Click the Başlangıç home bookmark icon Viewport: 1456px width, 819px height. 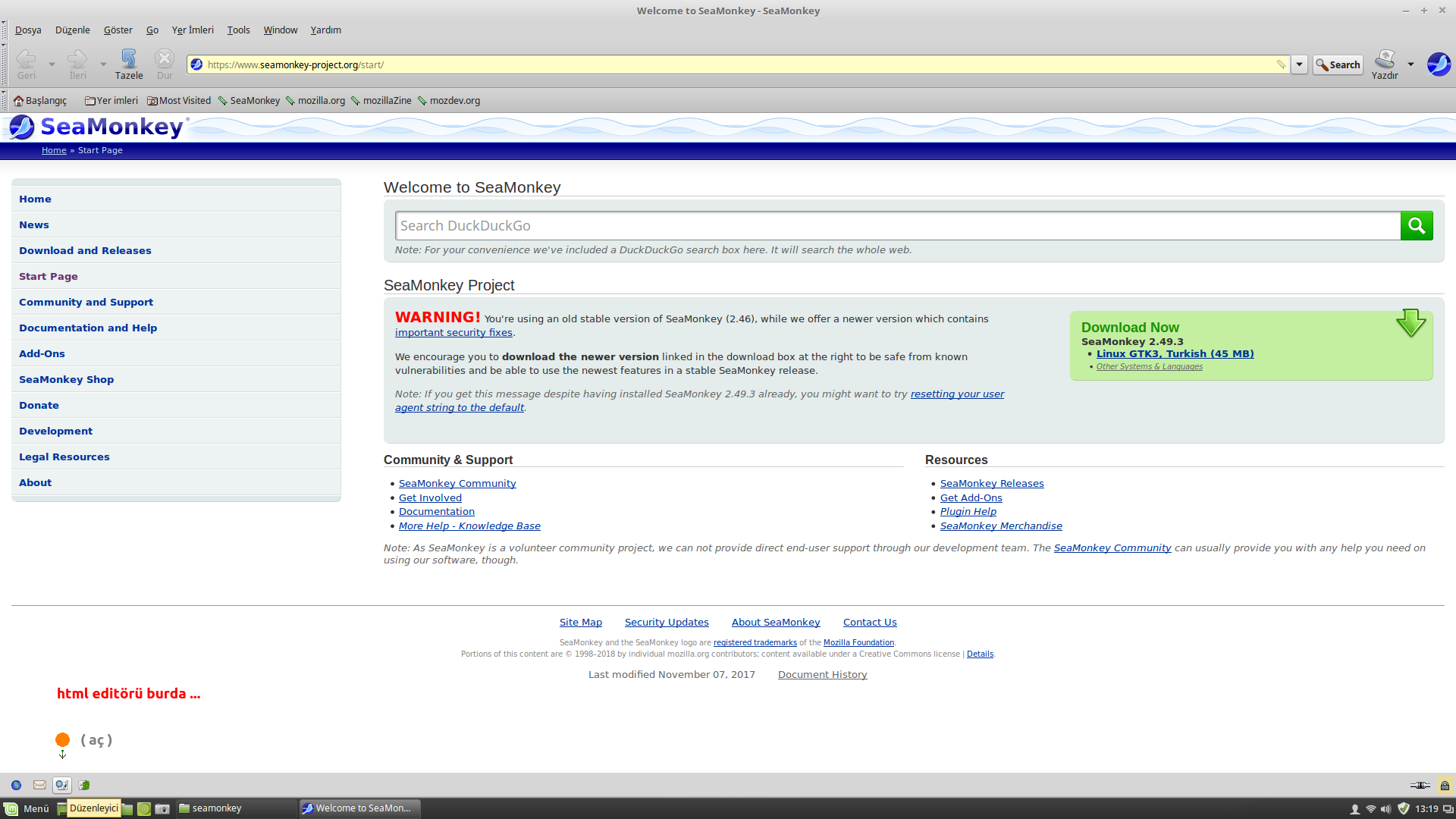[19, 101]
